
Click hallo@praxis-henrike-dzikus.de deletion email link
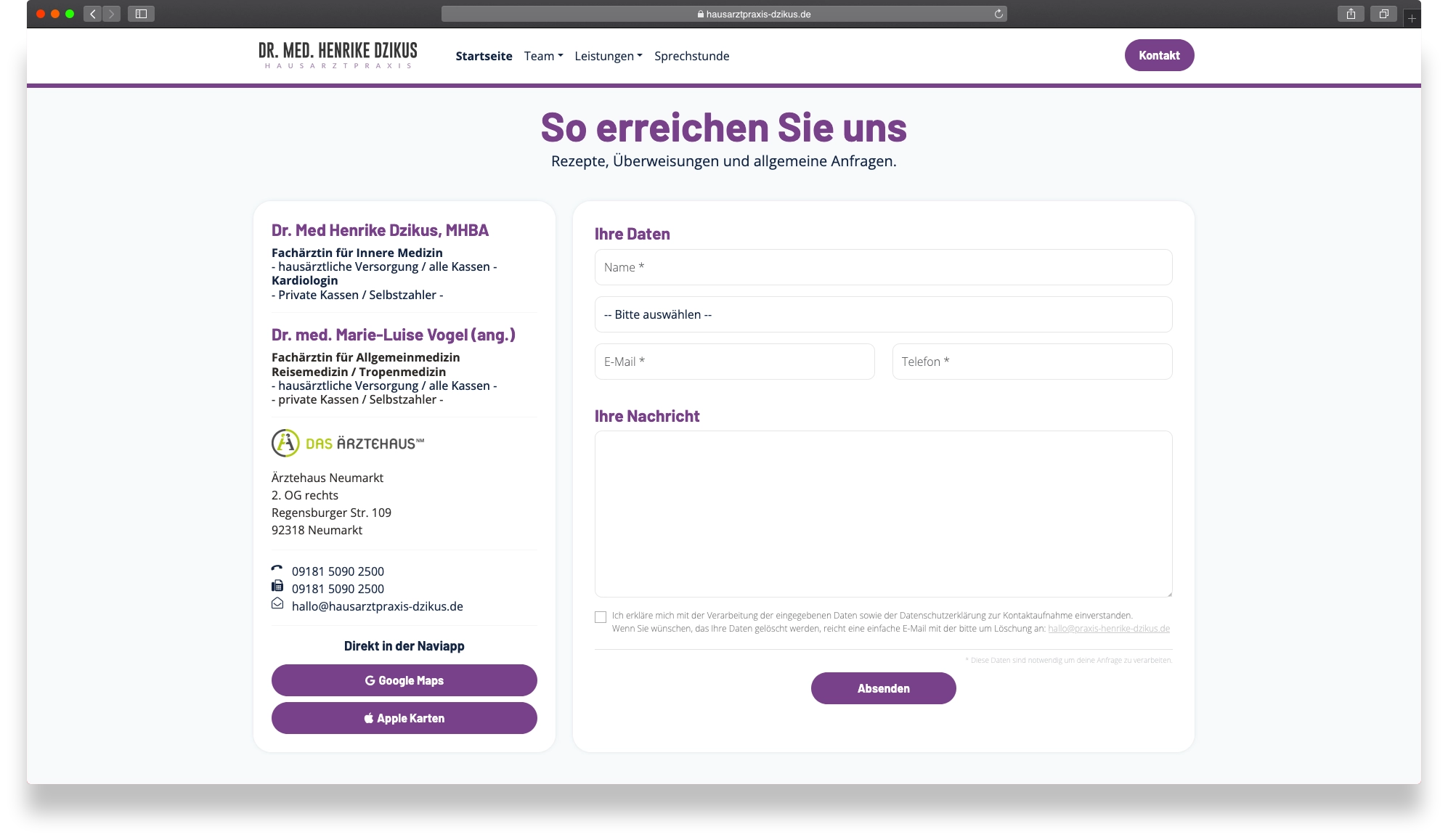click(1109, 629)
